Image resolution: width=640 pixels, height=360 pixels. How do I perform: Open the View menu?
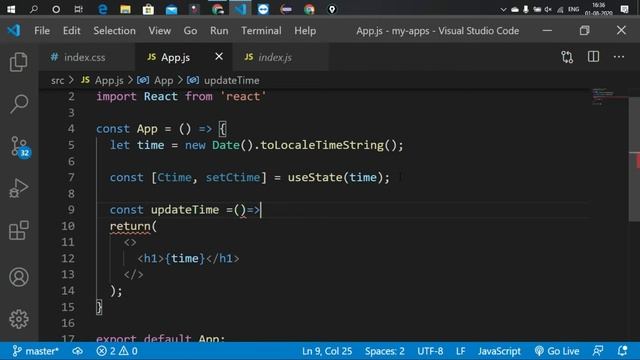[x=160, y=31]
